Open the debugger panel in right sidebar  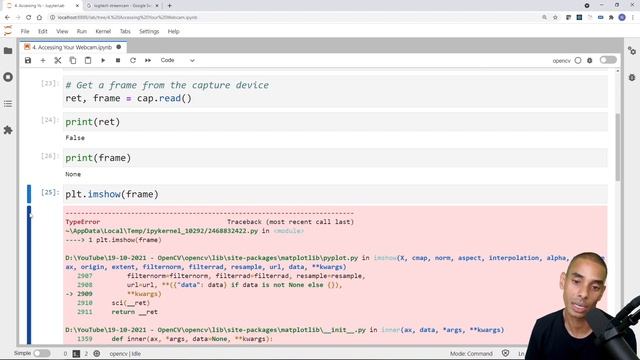632,77
